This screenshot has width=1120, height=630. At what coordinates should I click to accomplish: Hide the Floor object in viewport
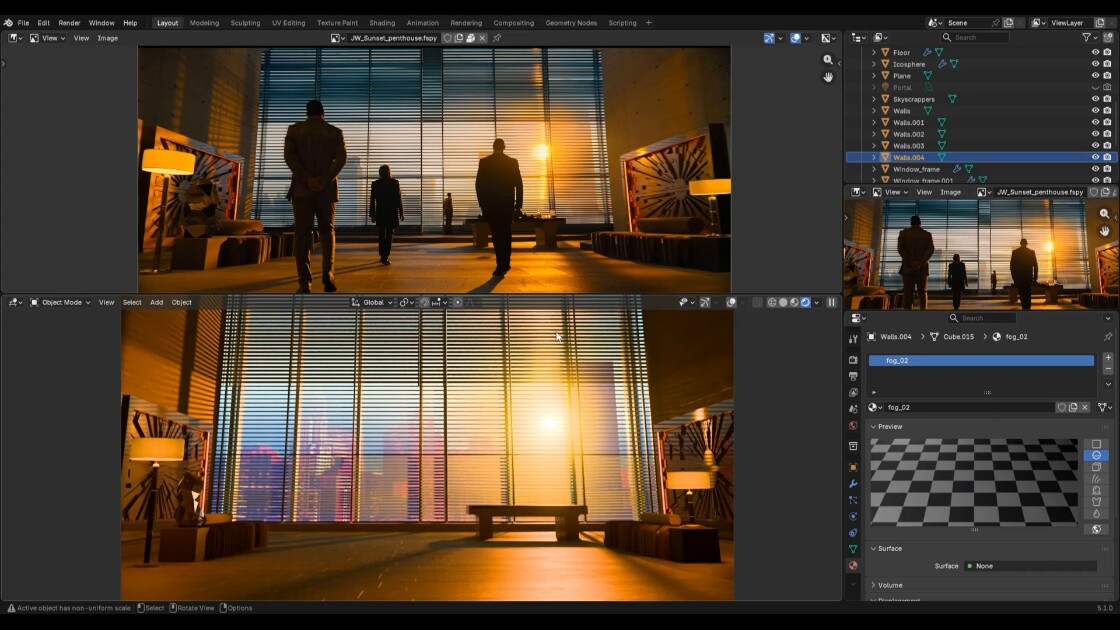pos(1095,52)
